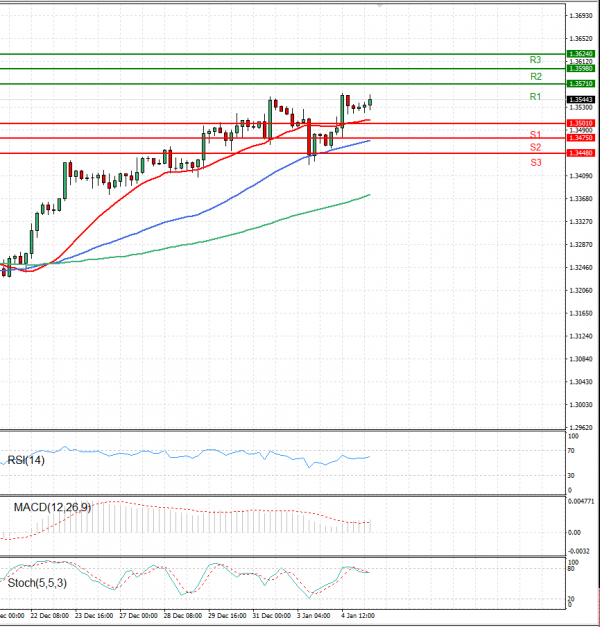Click the S2 support label
Image resolution: width=600 pixels, height=627 pixels.
point(536,147)
